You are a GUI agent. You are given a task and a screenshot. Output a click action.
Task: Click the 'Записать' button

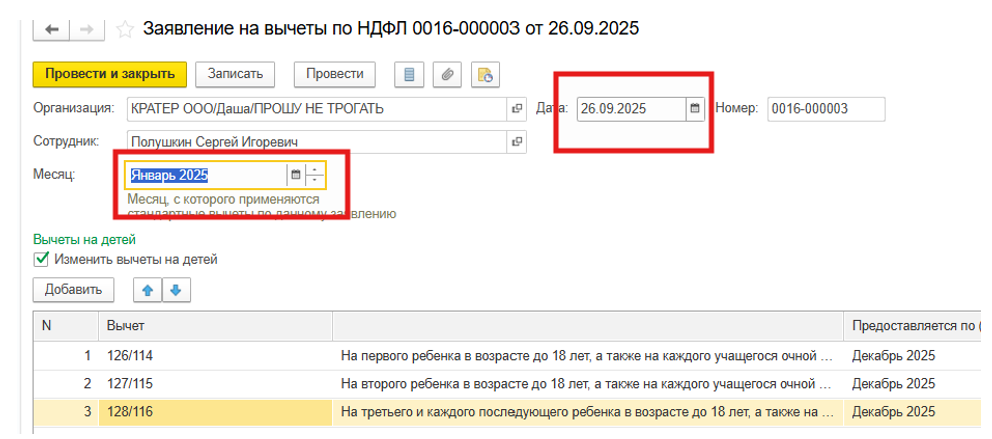click(235, 74)
